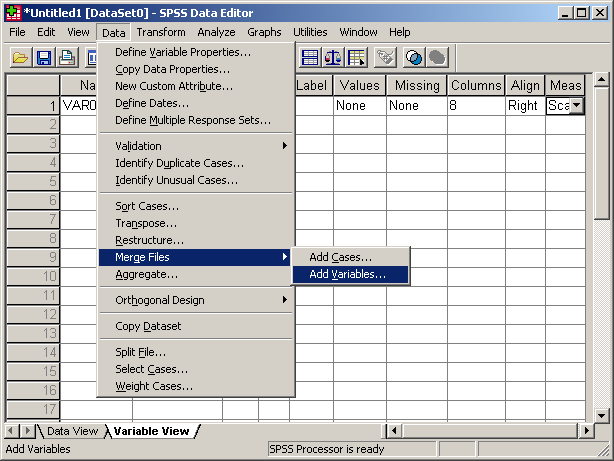The image size is (614, 461).
Task: Click the Select Cases toolbar icon
Action: [356, 58]
